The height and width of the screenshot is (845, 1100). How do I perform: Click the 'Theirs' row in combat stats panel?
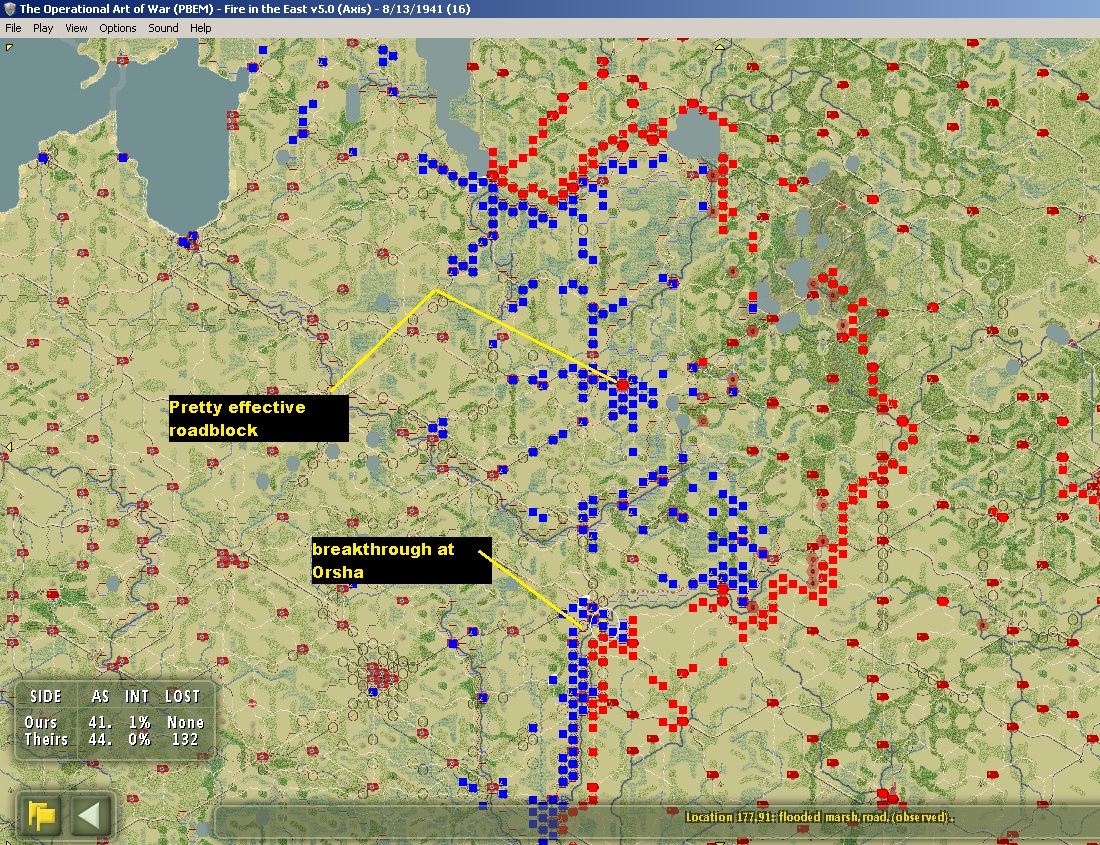(x=114, y=739)
